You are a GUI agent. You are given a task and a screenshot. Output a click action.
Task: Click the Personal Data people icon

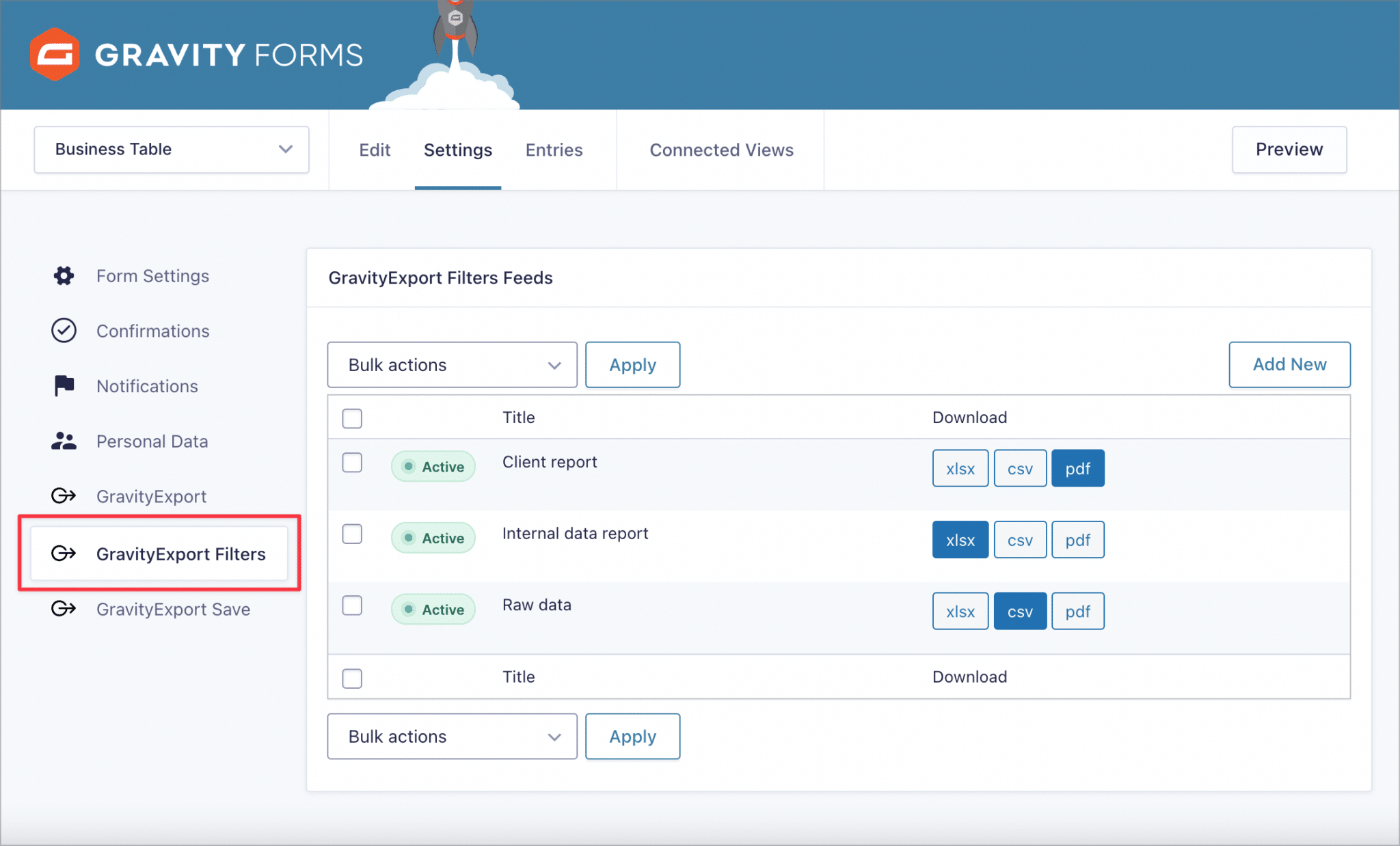64,441
